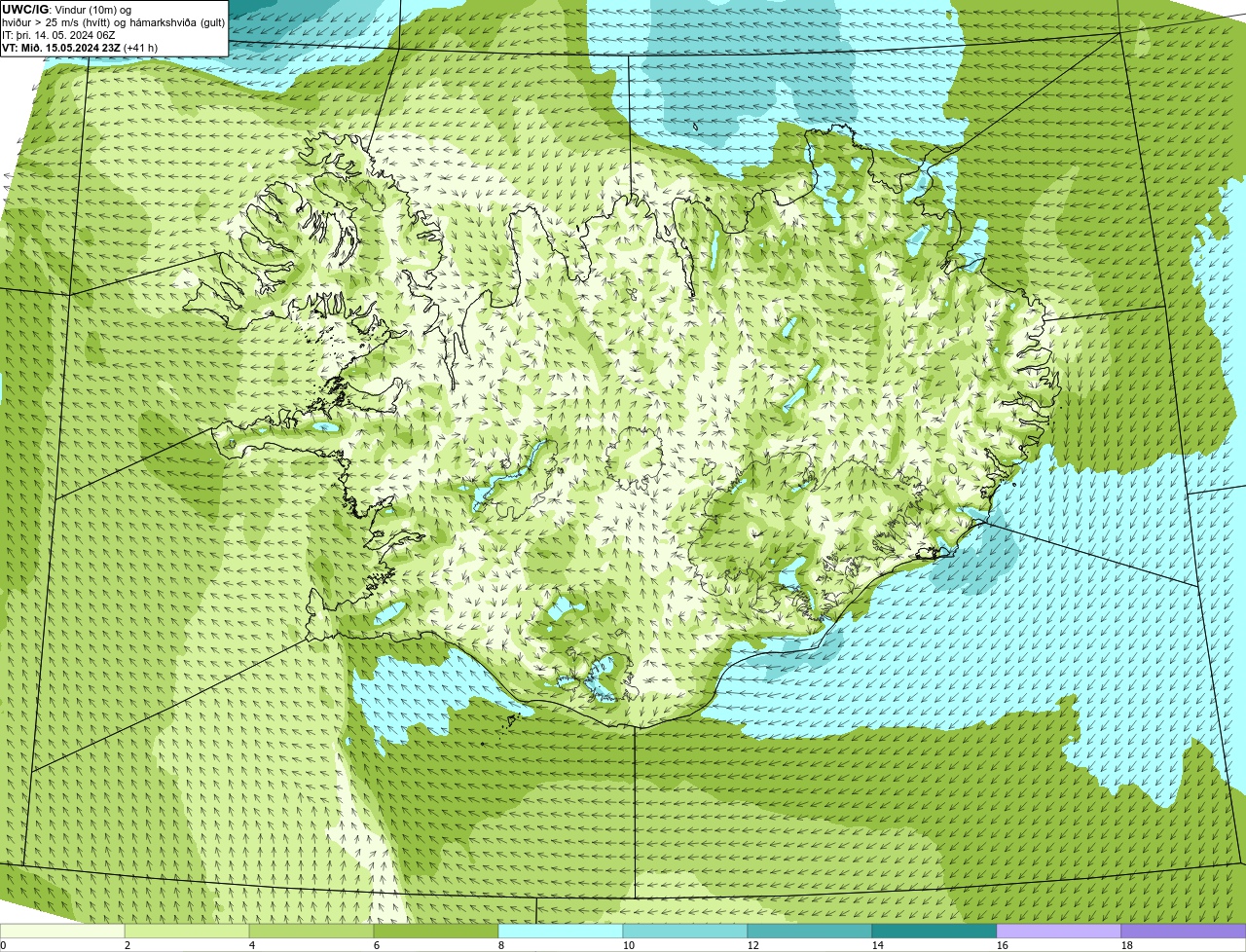This screenshot has height=952, width=1246.
Task: Click the legend scale label '4'
Action: point(252,945)
